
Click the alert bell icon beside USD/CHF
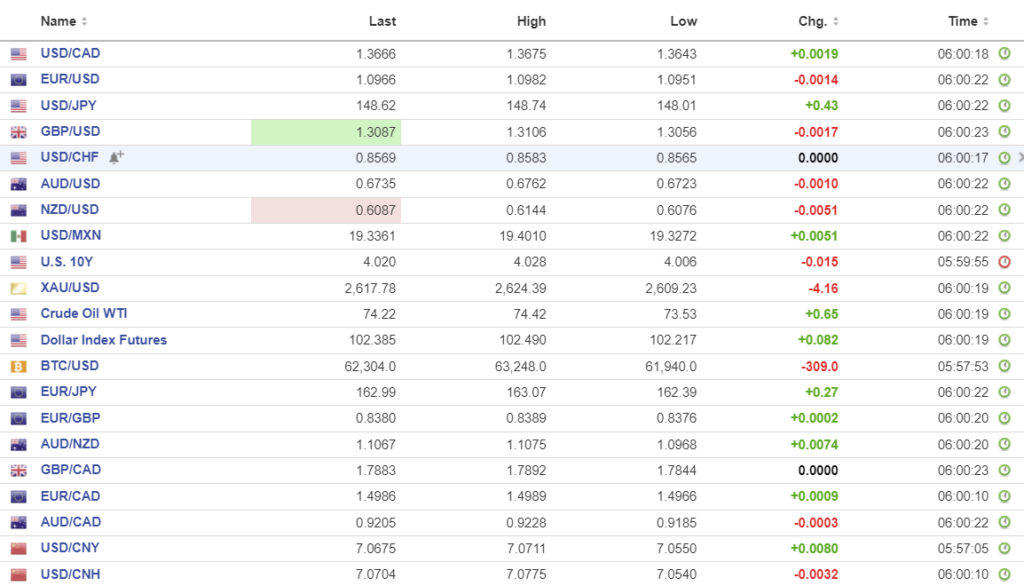117,157
